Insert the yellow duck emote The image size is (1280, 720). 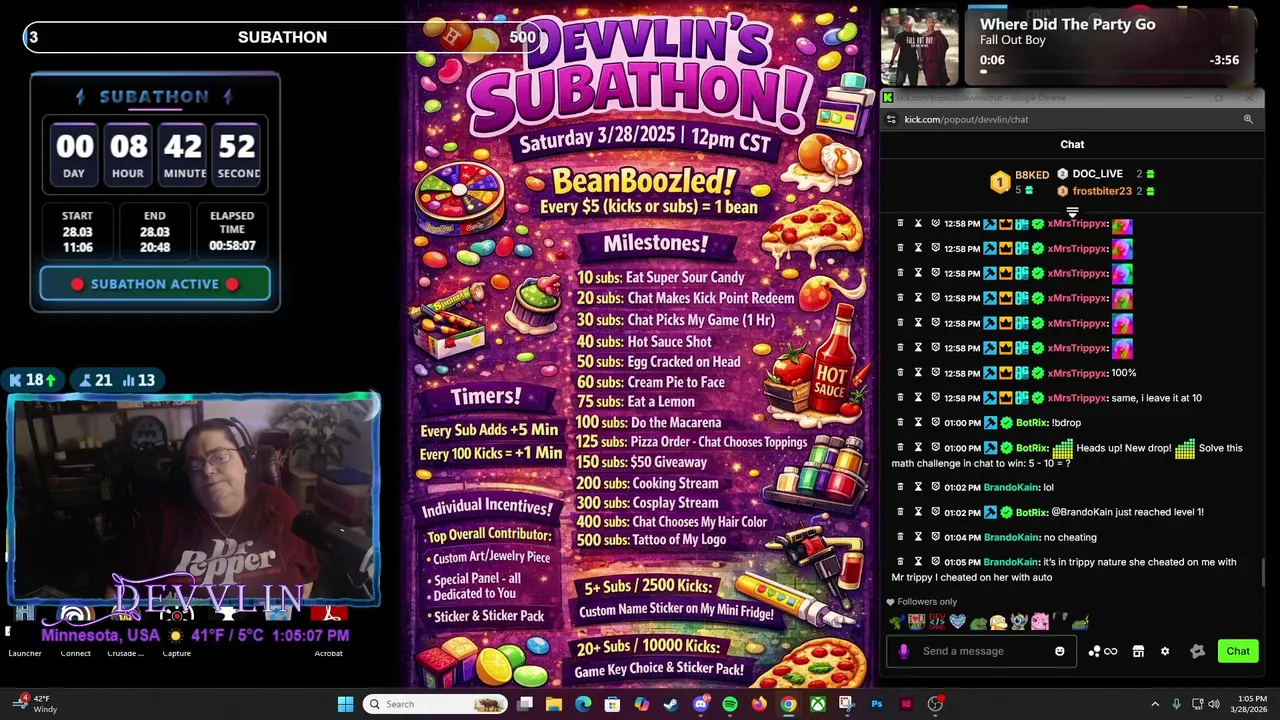click(x=998, y=622)
